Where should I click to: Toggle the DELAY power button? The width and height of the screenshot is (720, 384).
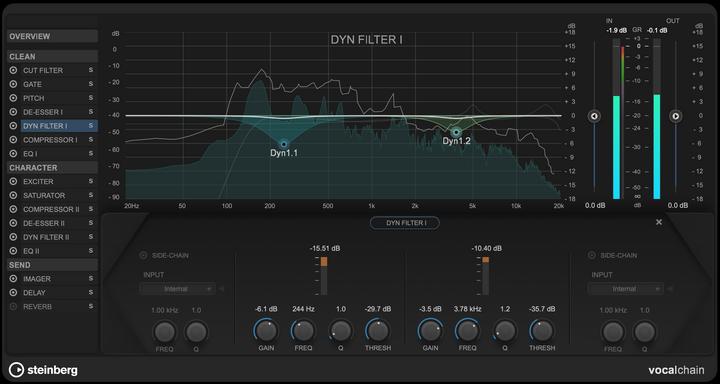(13, 293)
